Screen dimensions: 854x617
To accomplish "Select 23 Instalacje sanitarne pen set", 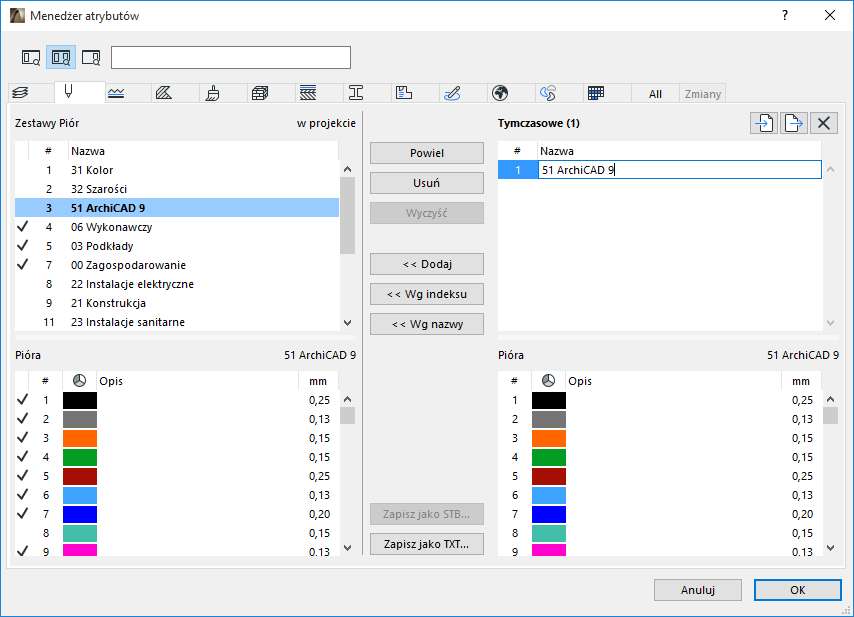I will click(x=177, y=322).
